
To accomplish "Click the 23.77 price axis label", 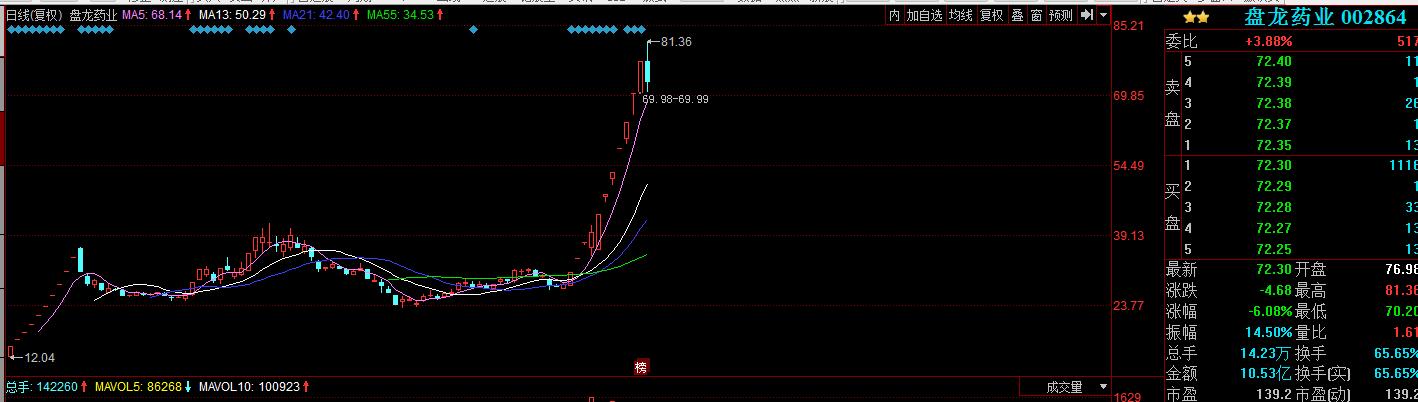I will [x=1130, y=306].
